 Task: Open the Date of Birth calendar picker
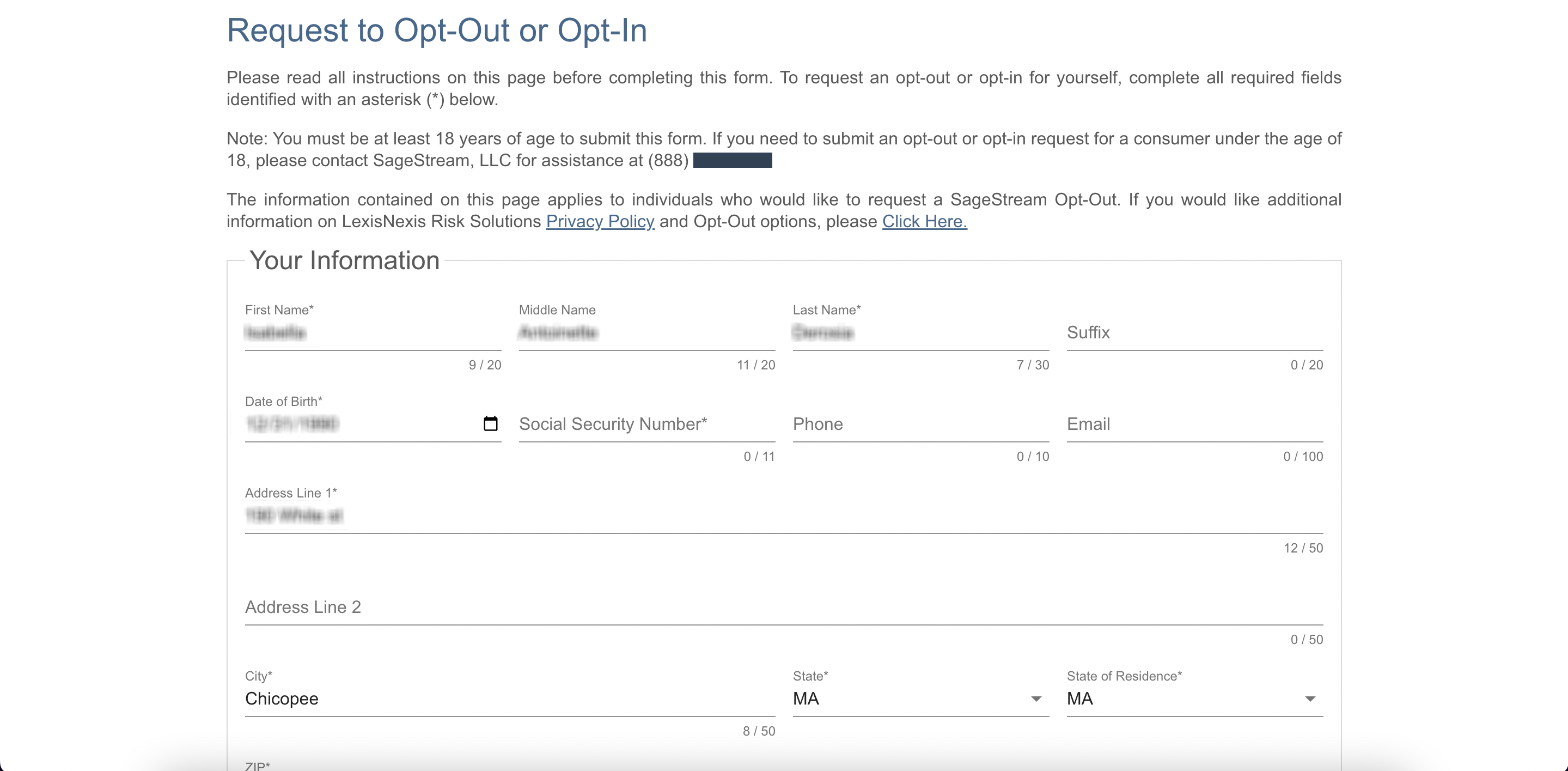pos(490,423)
